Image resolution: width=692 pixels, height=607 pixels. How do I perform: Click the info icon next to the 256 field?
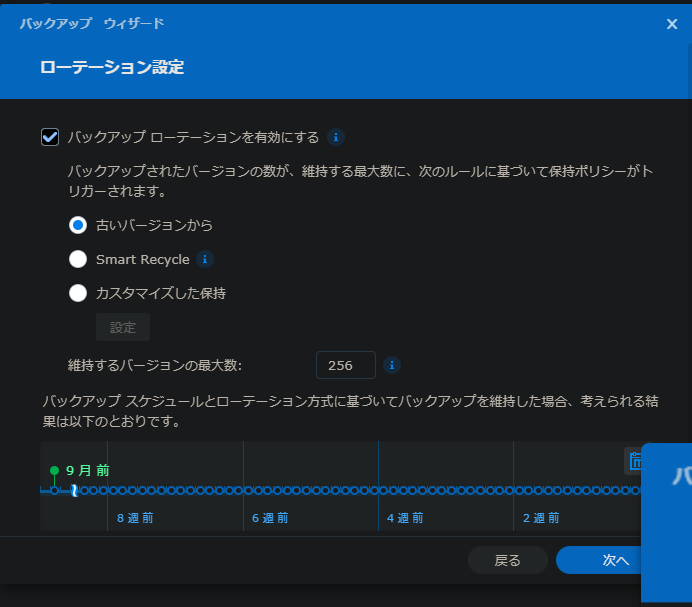pos(391,365)
